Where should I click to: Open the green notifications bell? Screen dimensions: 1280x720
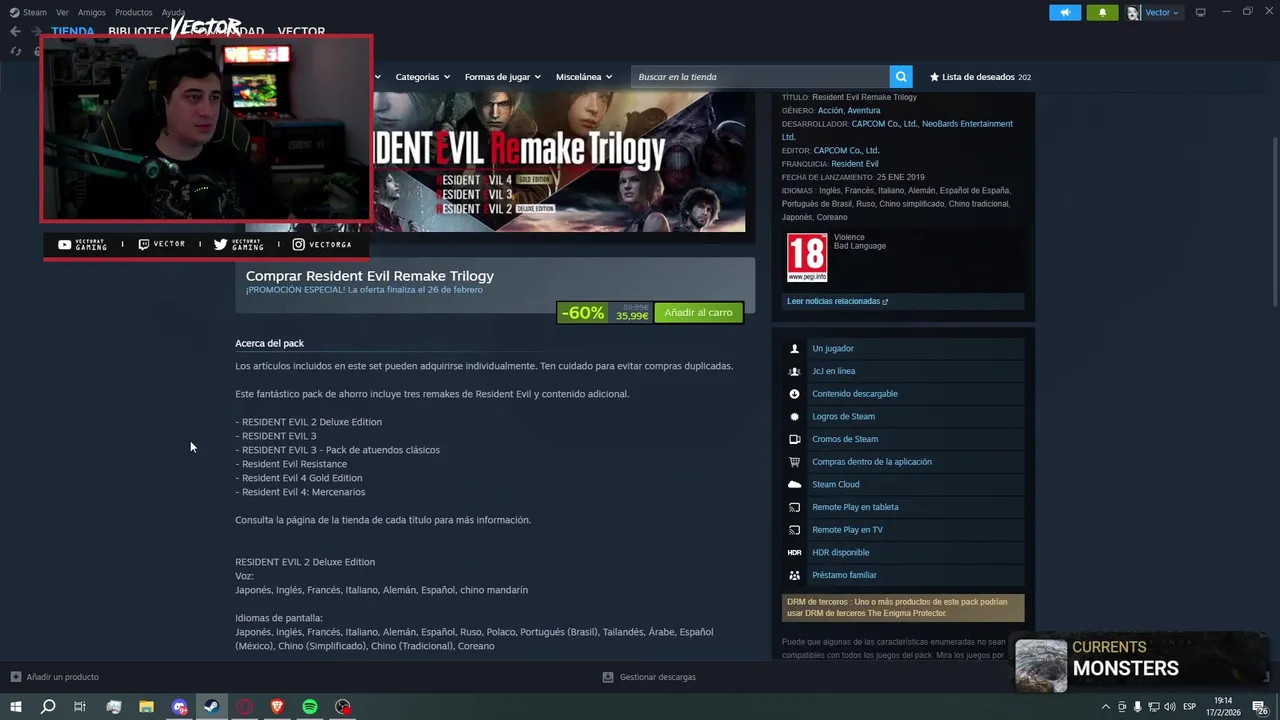1102,12
